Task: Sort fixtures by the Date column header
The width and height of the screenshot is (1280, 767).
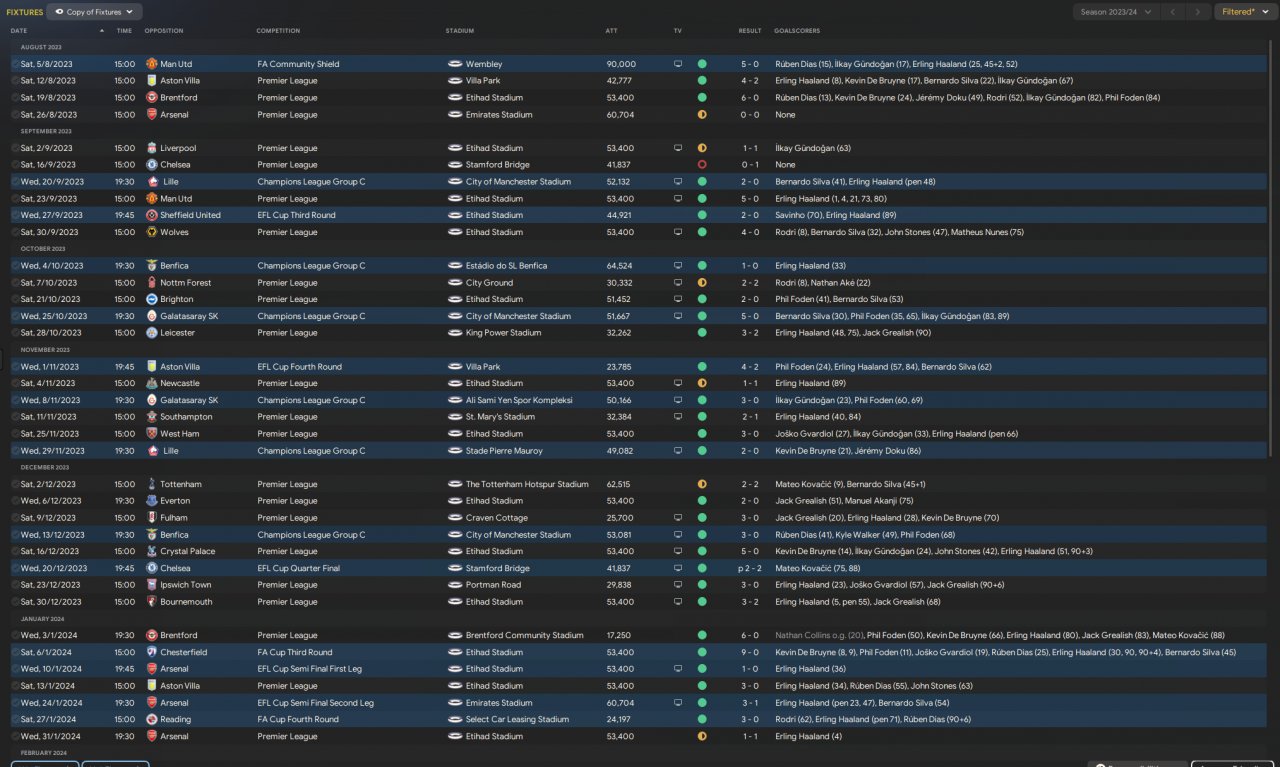Action: coord(19,31)
